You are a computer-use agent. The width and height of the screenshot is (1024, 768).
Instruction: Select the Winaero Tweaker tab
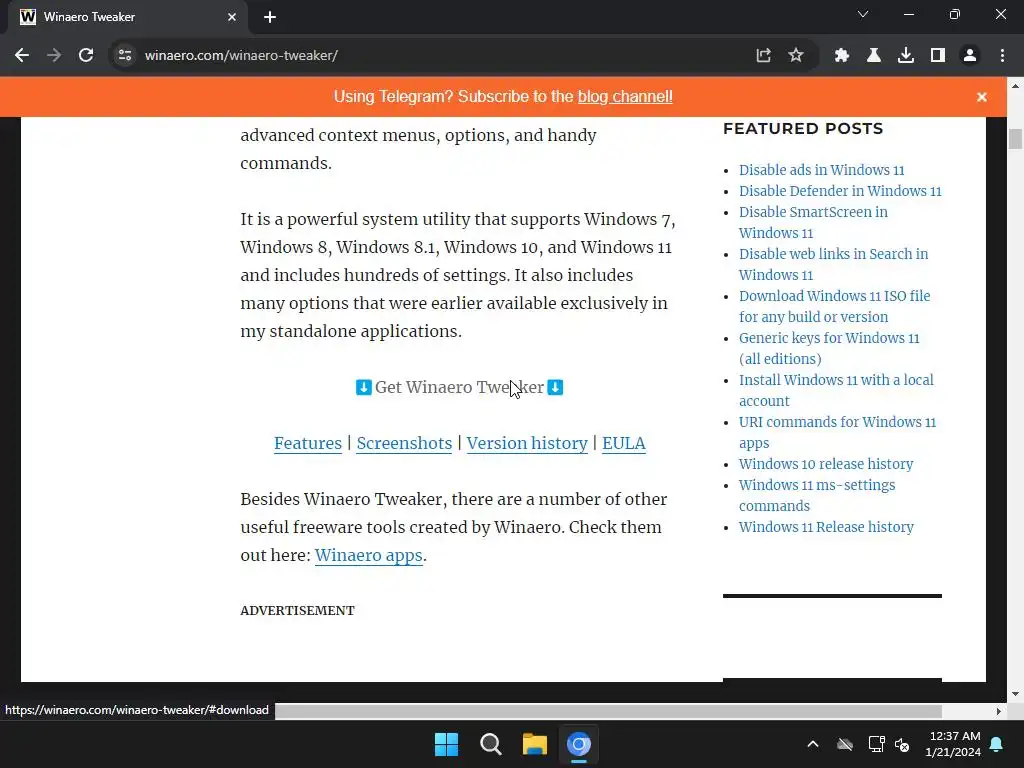coord(127,17)
